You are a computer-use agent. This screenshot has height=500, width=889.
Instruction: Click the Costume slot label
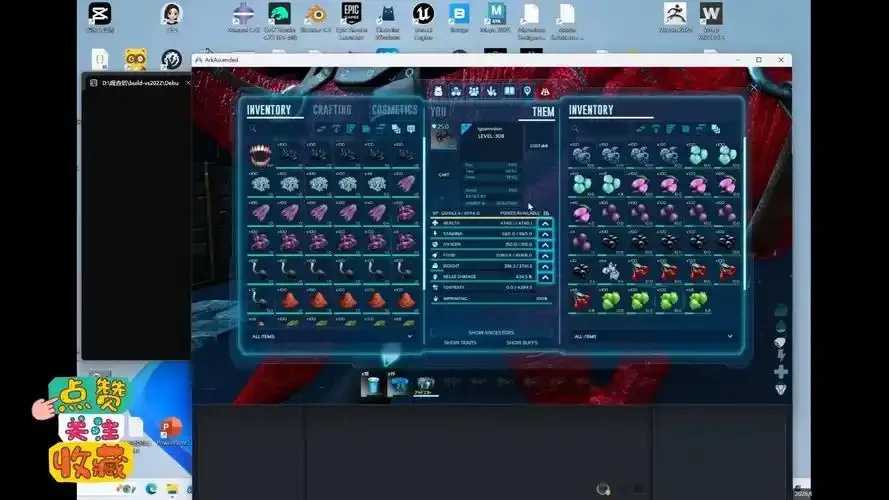click(x=539, y=146)
